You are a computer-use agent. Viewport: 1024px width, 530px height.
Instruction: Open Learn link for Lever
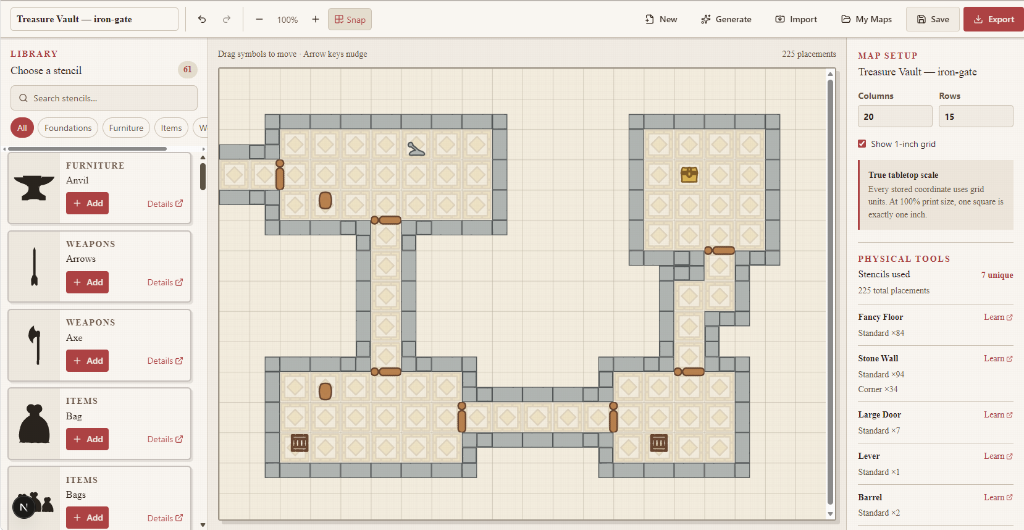[x=998, y=456]
